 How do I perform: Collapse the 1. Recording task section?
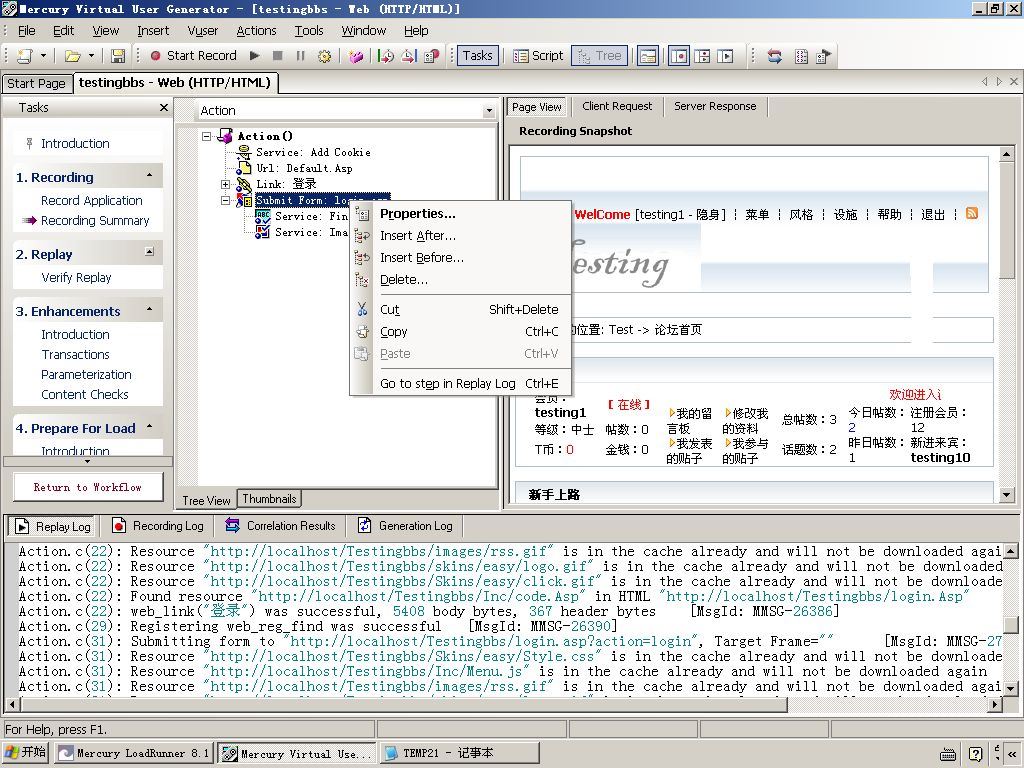[x=150, y=176]
